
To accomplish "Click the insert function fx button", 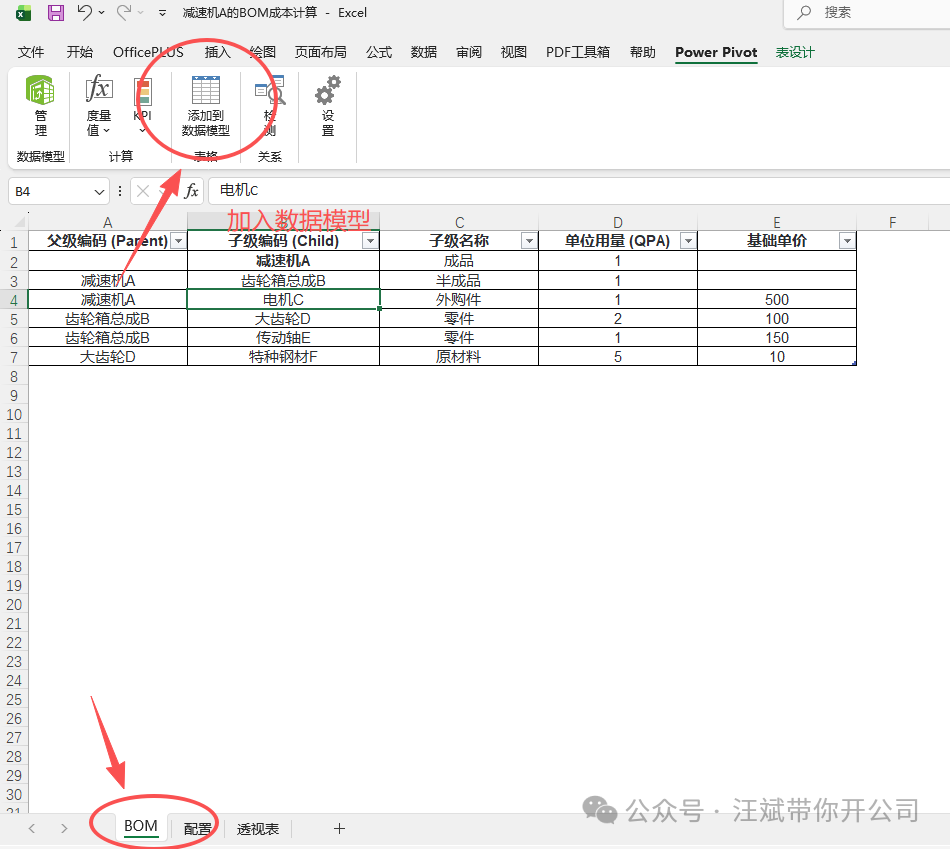I will (191, 191).
